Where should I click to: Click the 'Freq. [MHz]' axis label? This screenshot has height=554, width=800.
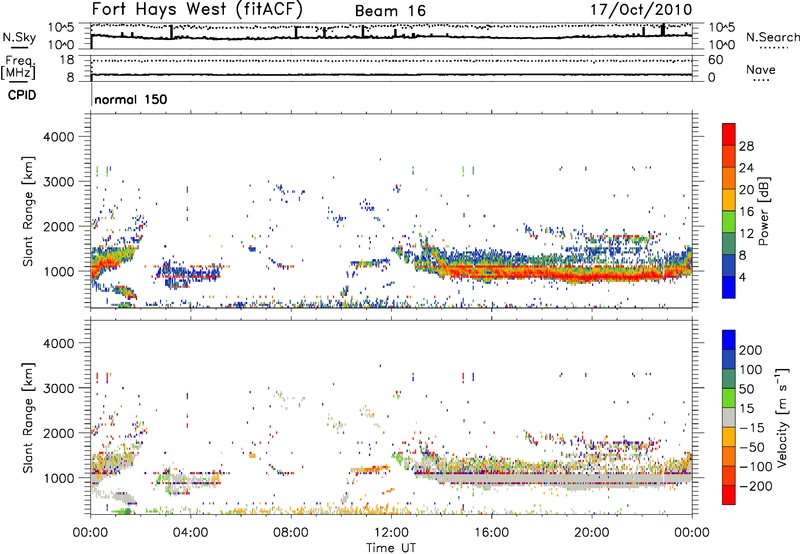18,68
